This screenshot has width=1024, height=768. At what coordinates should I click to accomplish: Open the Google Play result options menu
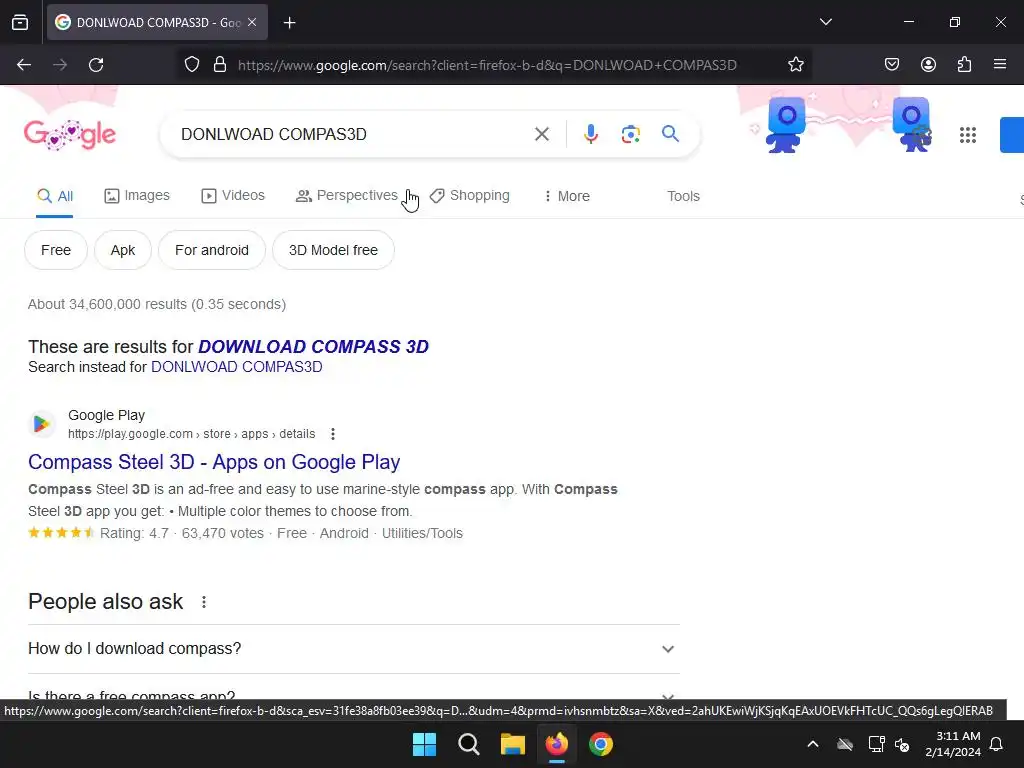click(332, 434)
